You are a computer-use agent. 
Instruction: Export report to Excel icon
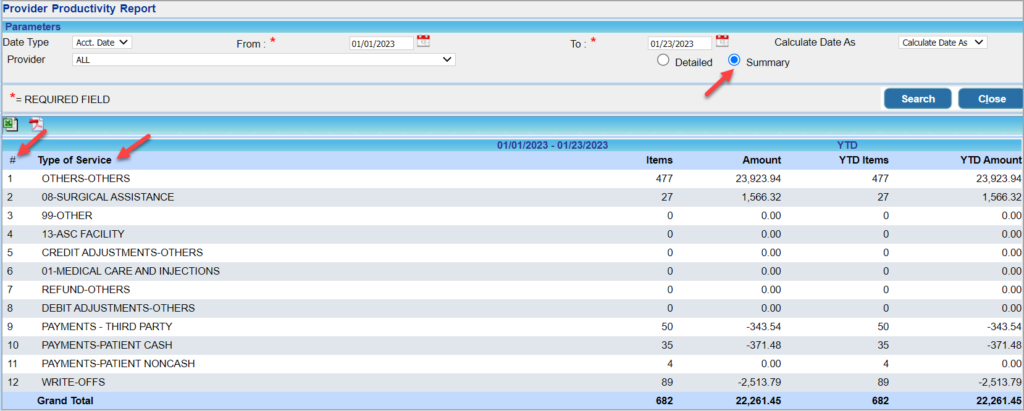click(x=10, y=124)
